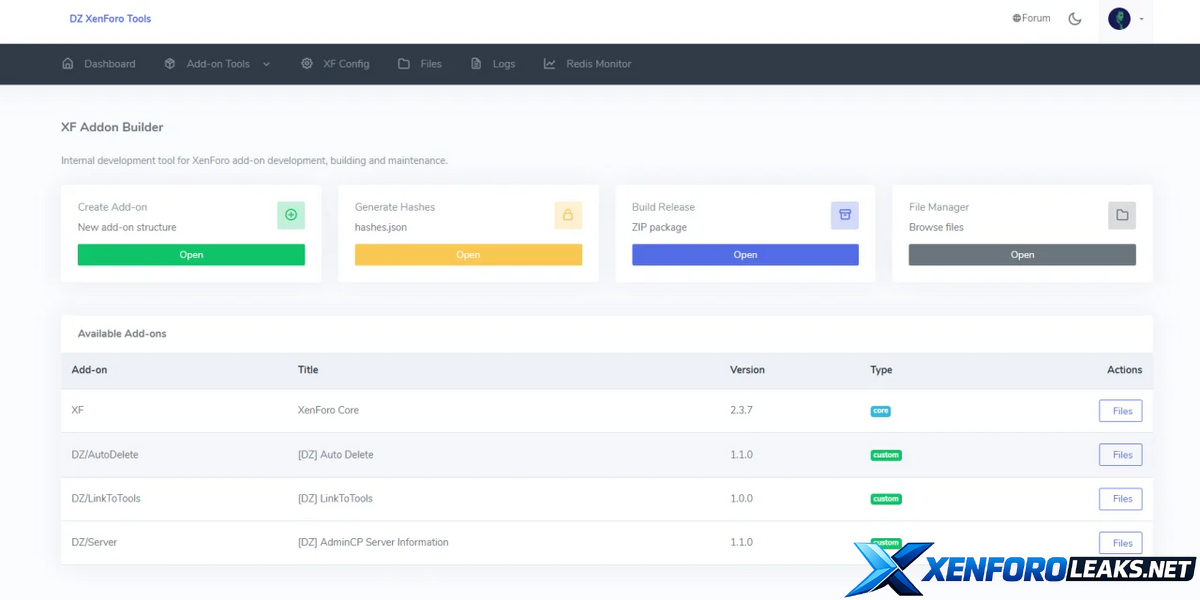1200x600 pixels.
Task: Click the Dashboard home icon in navbar
Action: pos(68,64)
